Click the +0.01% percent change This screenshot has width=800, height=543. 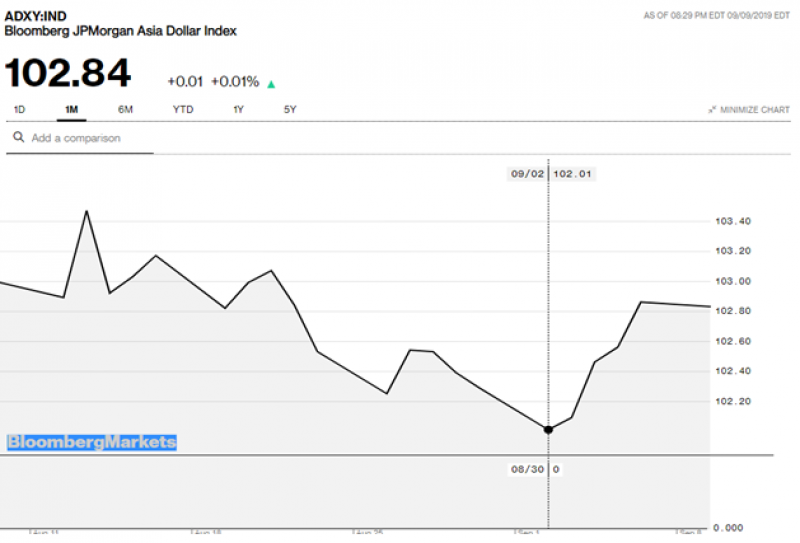235,82
